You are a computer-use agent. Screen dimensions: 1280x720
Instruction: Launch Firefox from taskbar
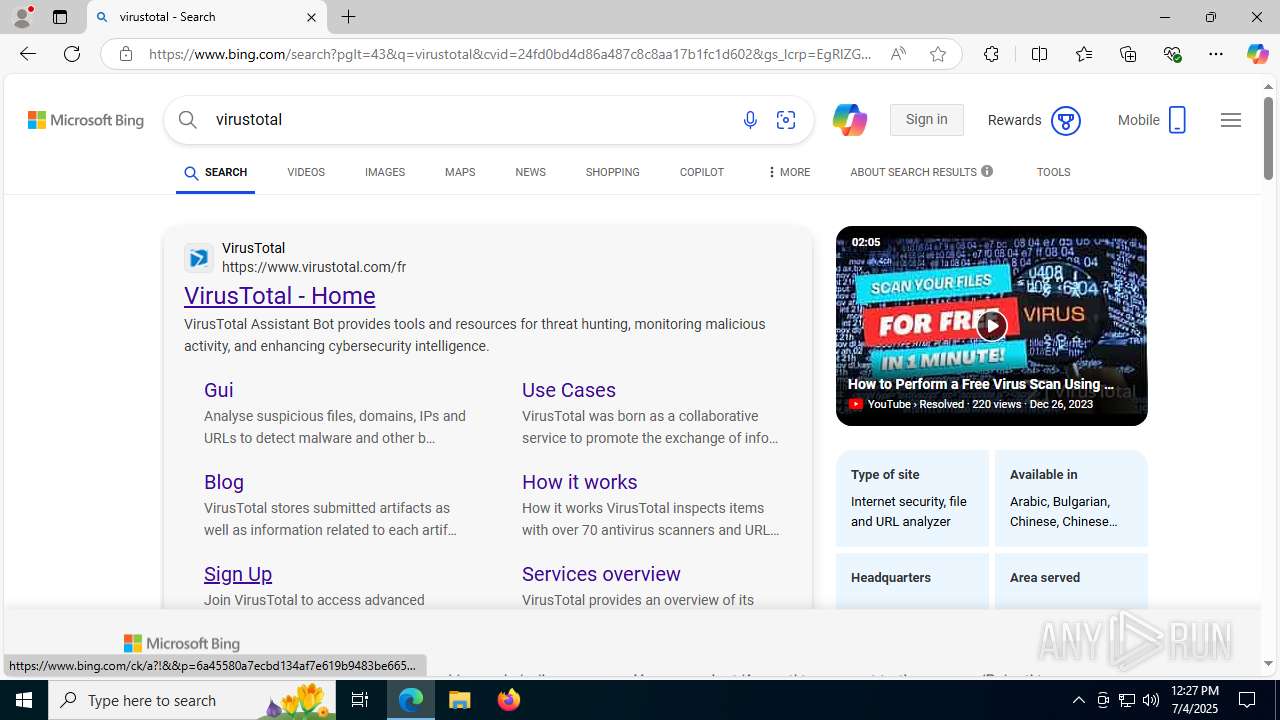509,700
